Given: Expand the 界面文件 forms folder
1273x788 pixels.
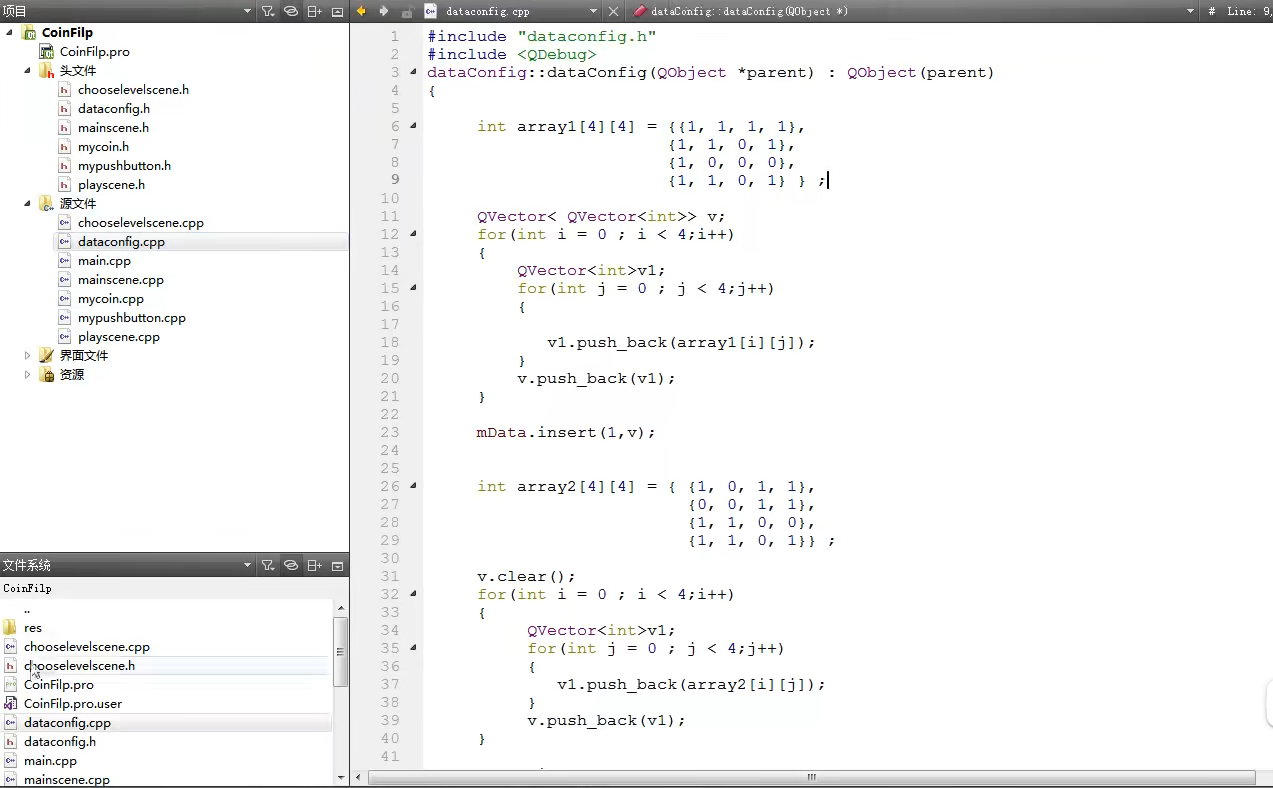Looking at the screenshot, I should [28, 356].
